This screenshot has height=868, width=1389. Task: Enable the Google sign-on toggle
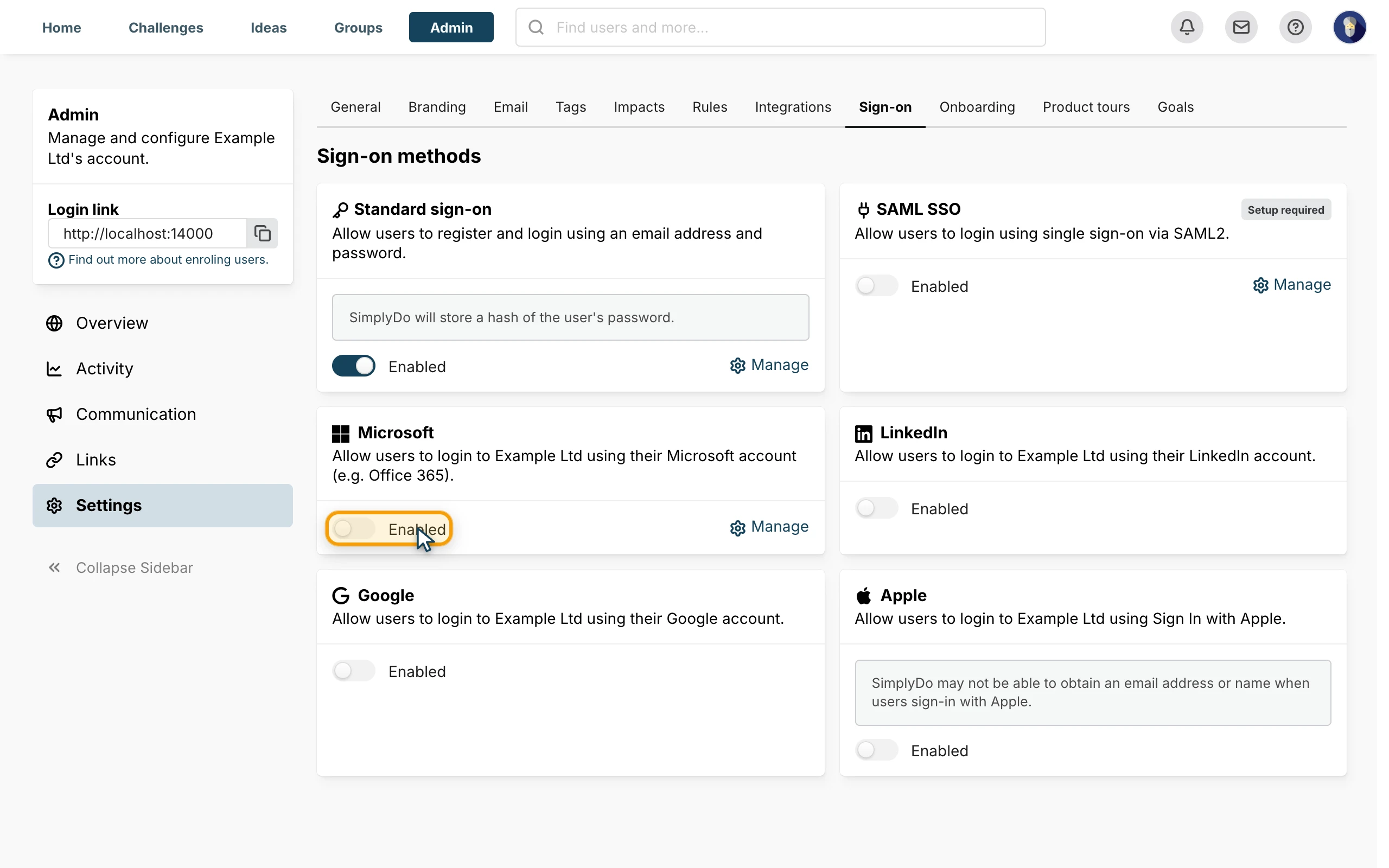coord(354,671)
